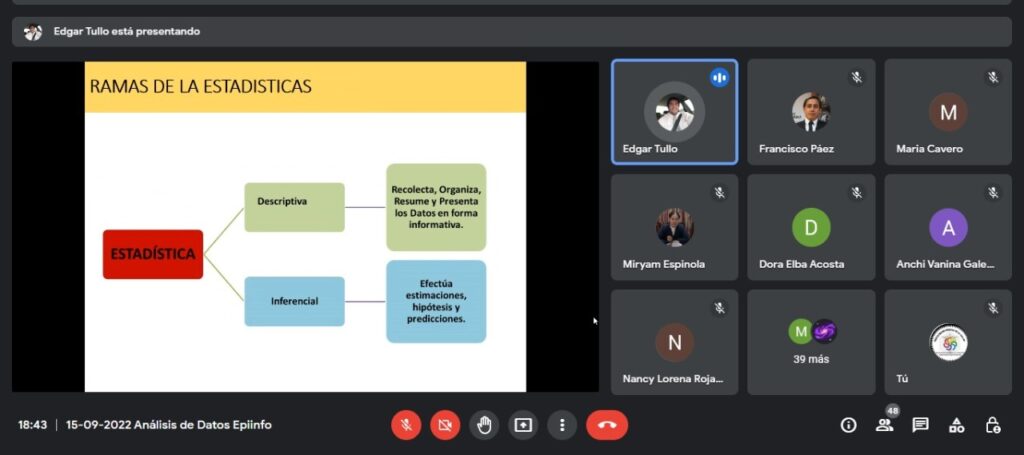Open the three-dot more options menu
This screenshot has width=1024, height=455.
(562, 426)
